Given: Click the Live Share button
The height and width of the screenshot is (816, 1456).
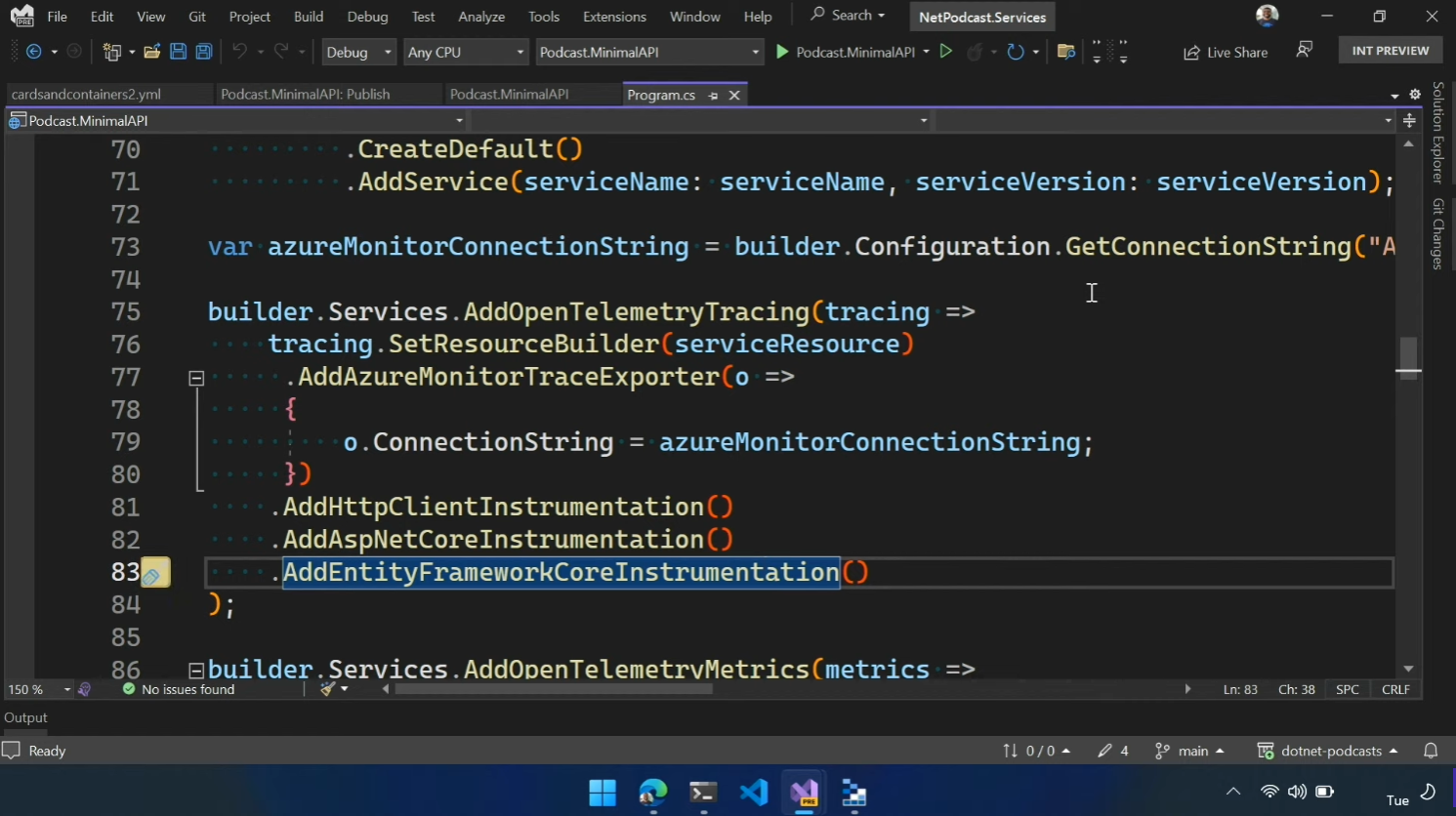Looking at the screenshot, I should click(1226, 52).
